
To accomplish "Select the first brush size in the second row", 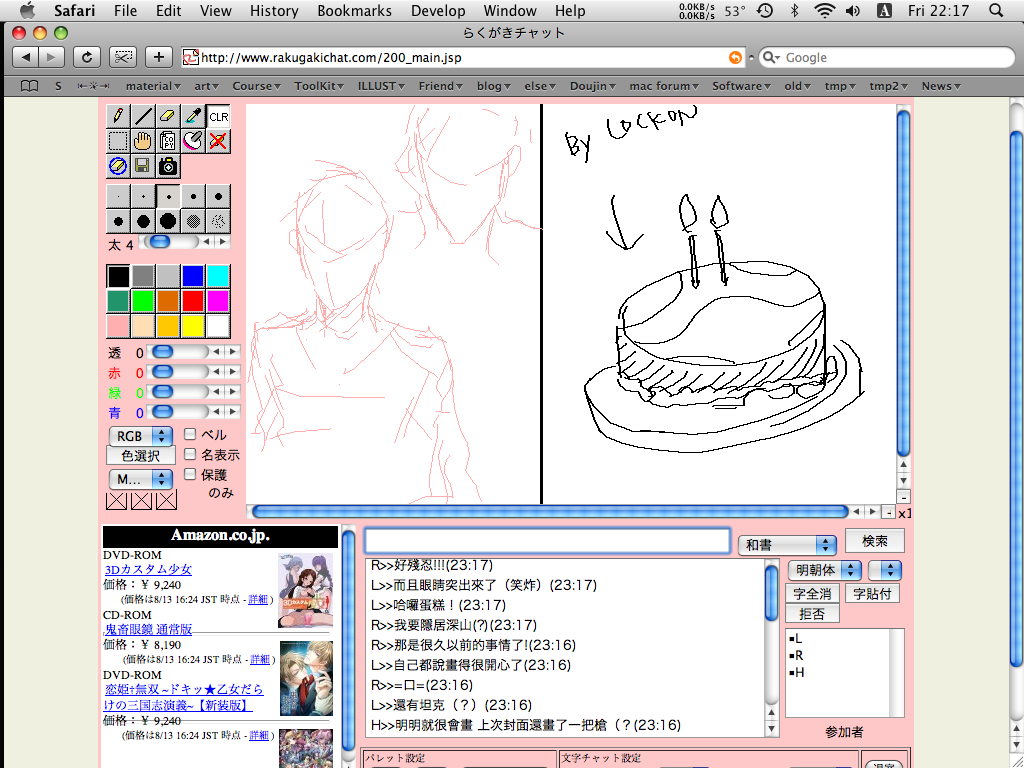I will [118, 221].
